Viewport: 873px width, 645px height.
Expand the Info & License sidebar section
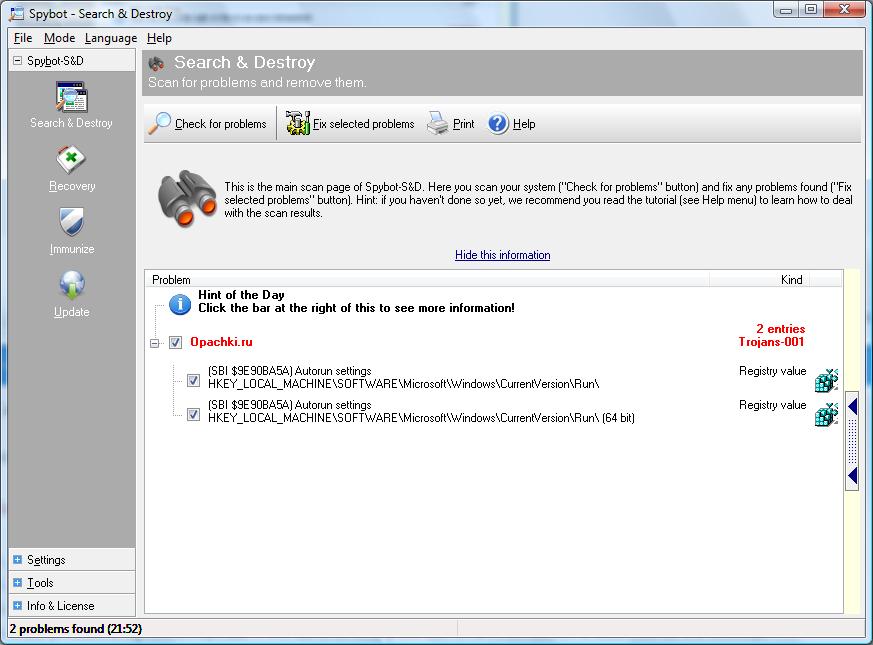point(17,605)
